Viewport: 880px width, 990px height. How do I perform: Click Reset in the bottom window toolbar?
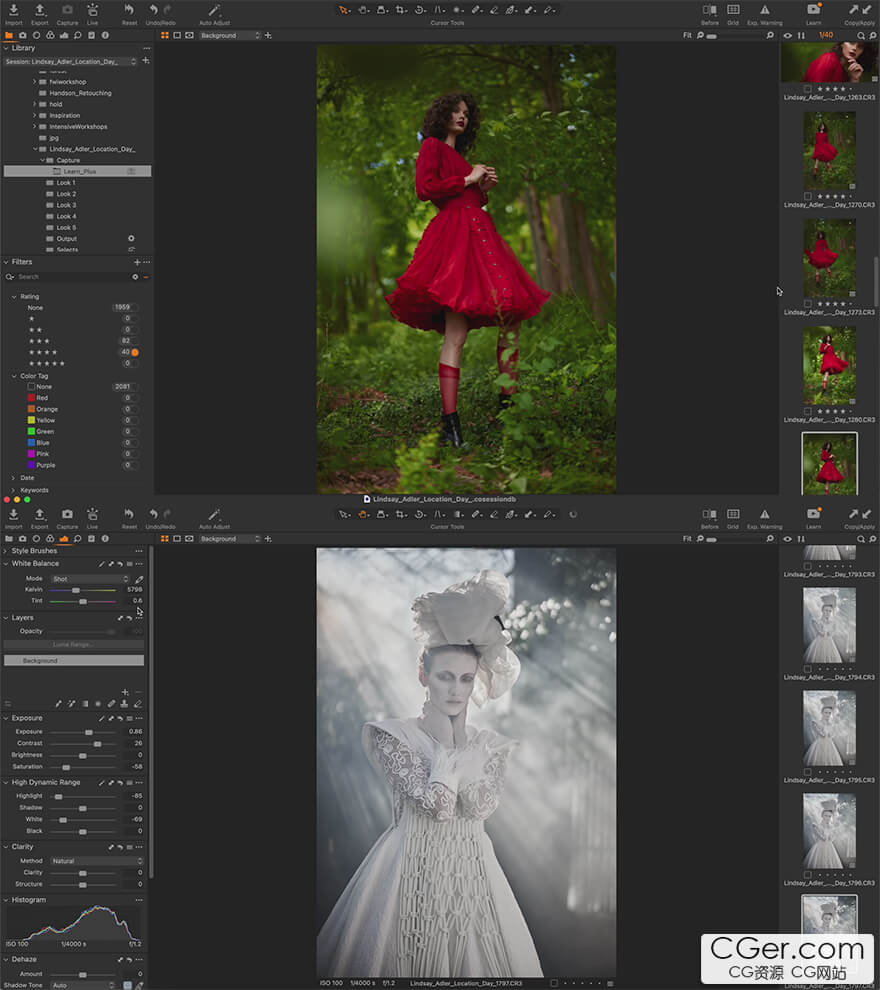coord(129,518)
